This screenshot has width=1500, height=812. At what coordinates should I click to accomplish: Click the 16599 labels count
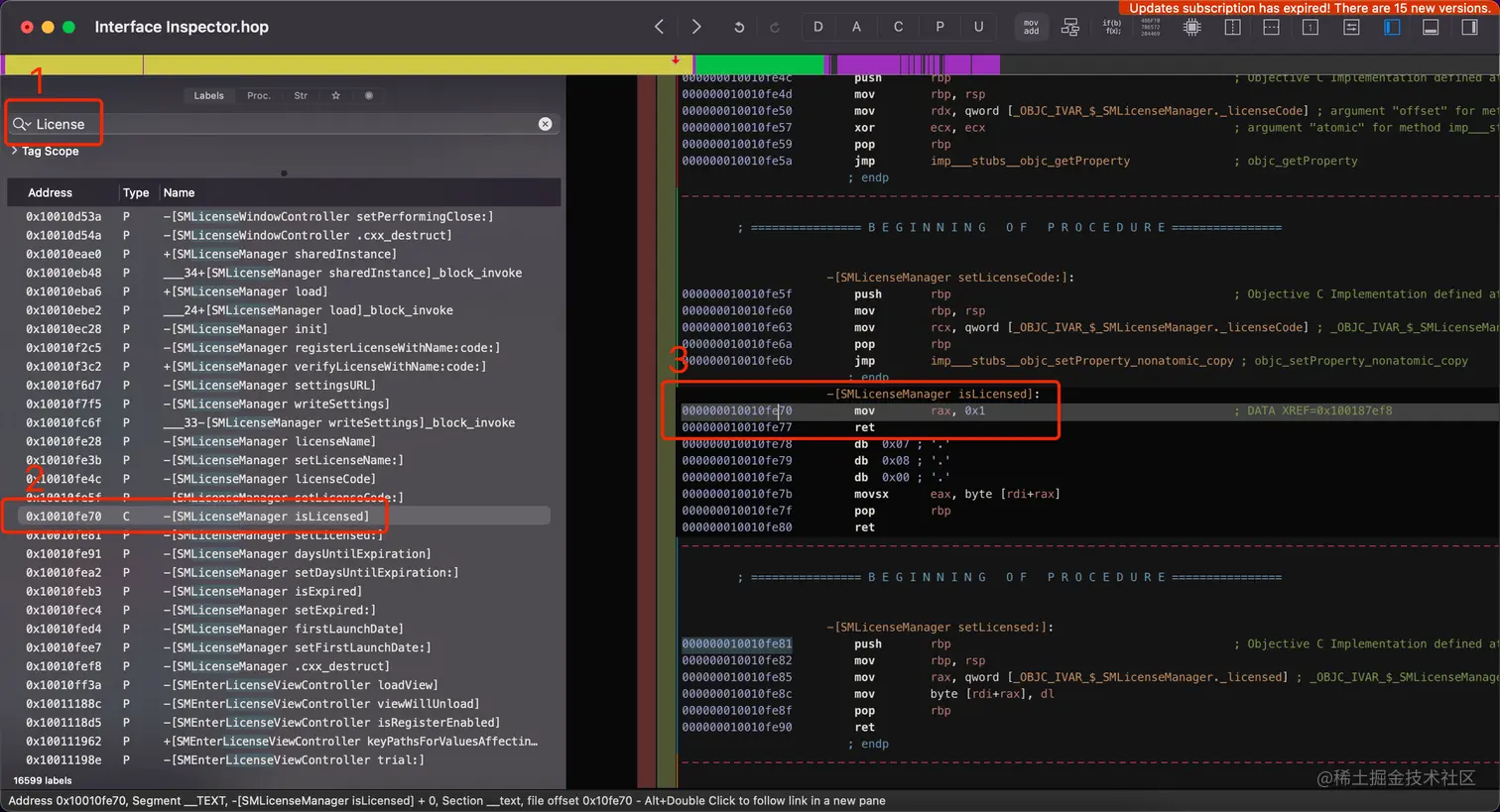pos(43,780)
